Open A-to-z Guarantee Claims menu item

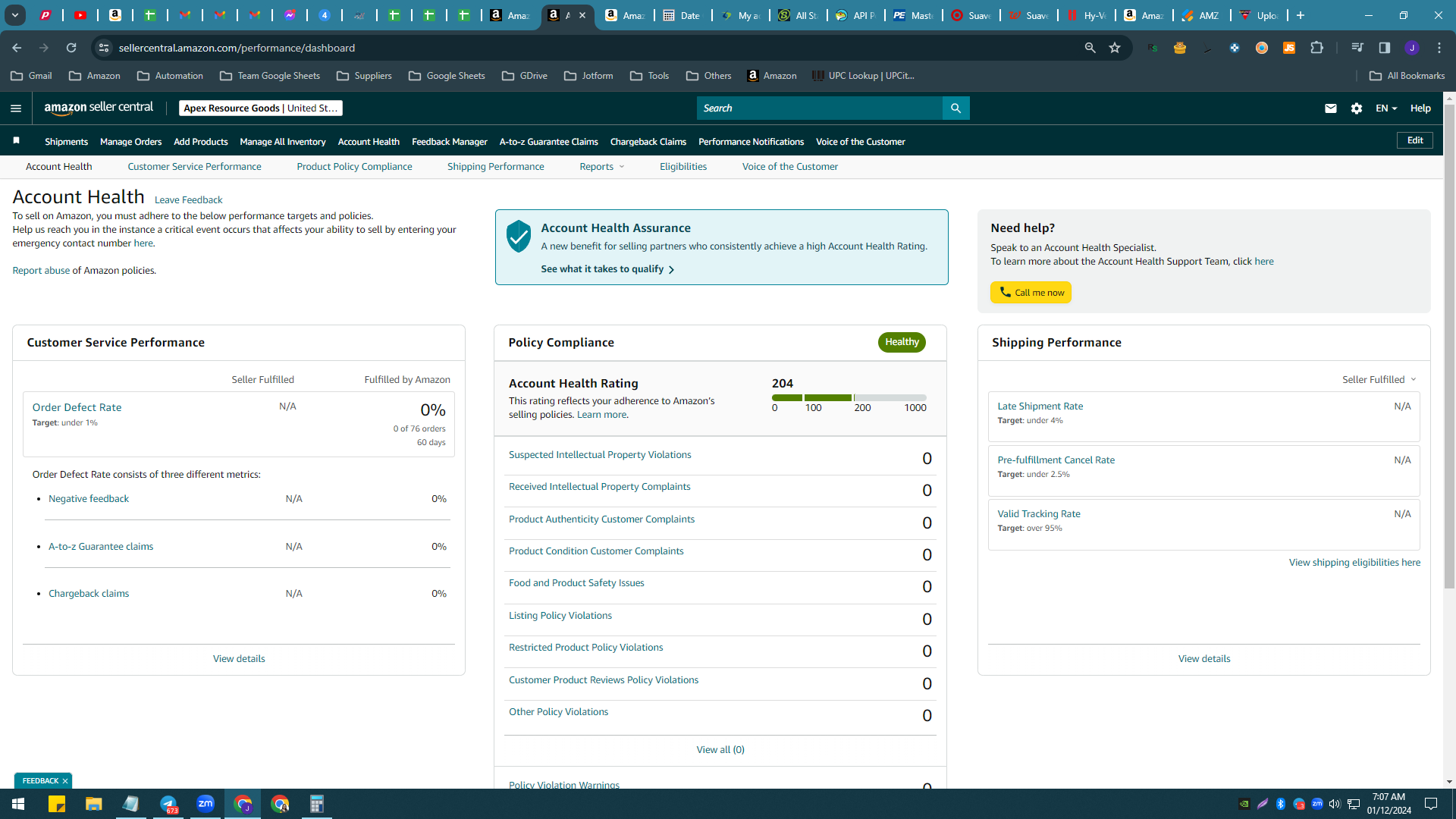(x=548, y=142)
